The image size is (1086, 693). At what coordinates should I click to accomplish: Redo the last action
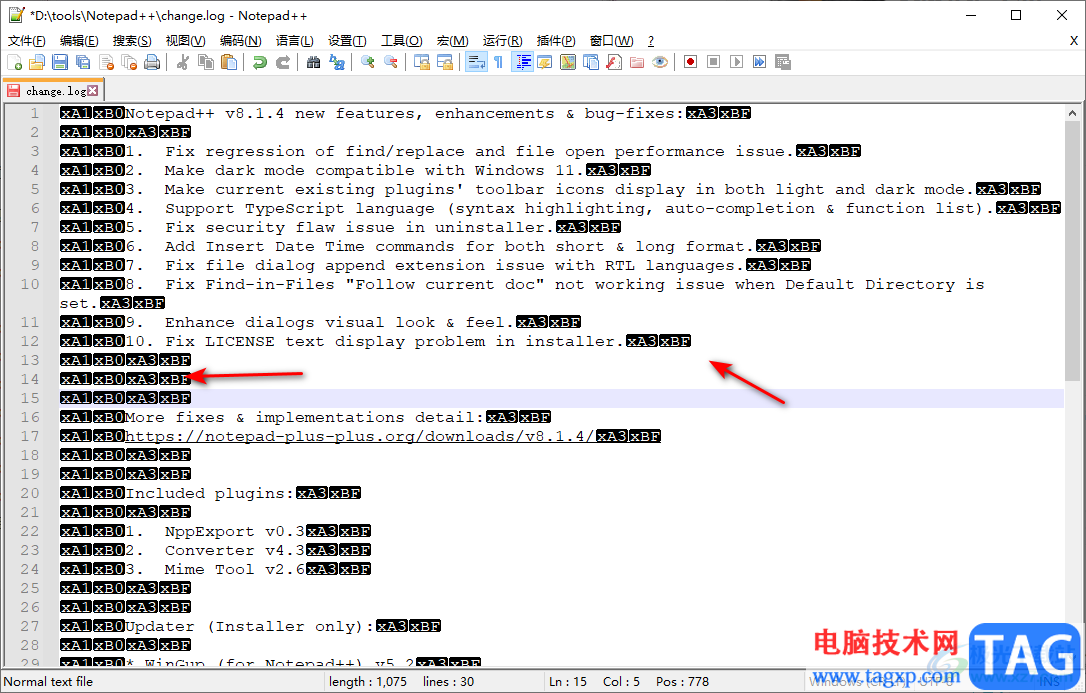[283, 62]
